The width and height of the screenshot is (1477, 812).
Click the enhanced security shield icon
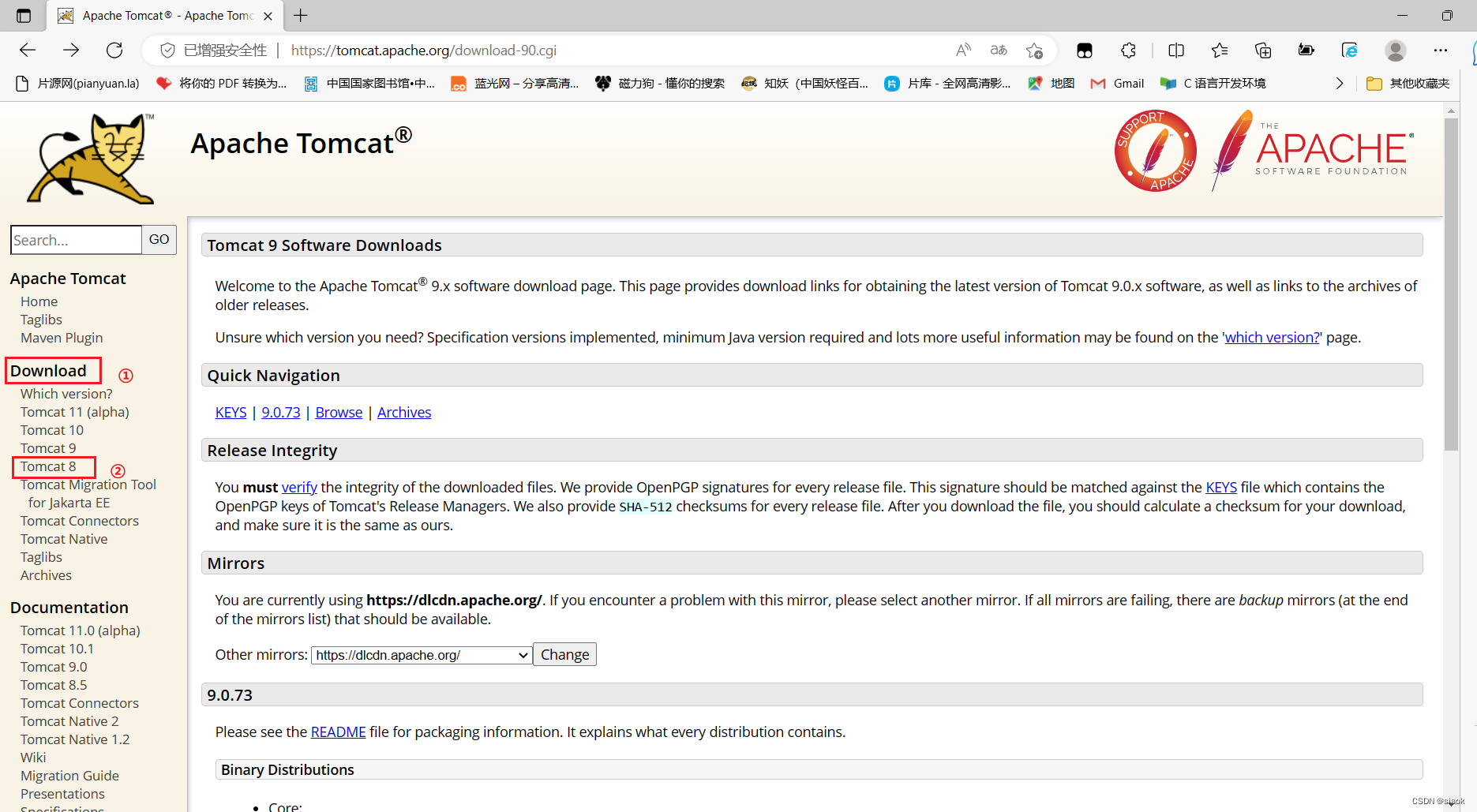[x=167, y=51]
